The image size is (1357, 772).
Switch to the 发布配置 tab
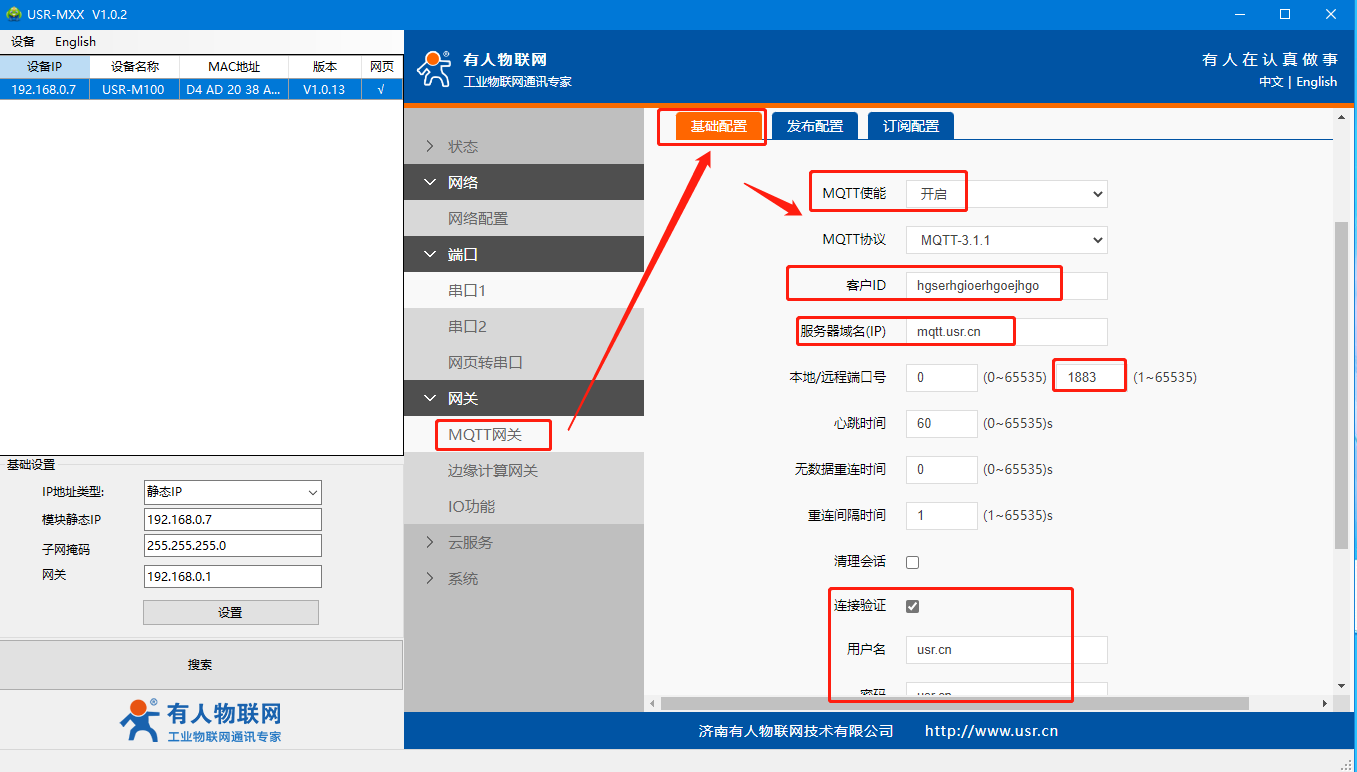click(x=814, y=126)
